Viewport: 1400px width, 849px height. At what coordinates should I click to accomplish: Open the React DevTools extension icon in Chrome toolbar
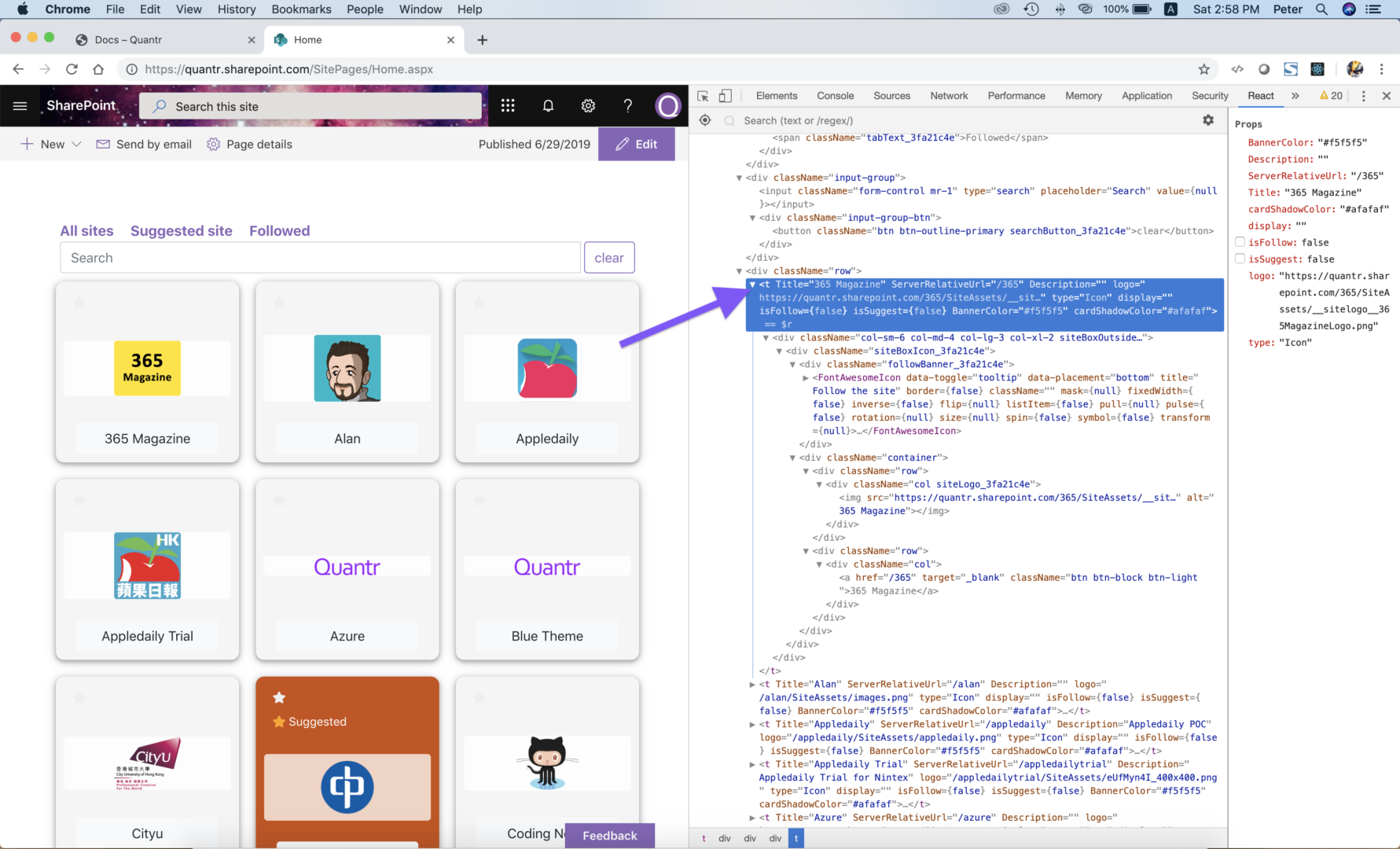tap(1318, 69)
